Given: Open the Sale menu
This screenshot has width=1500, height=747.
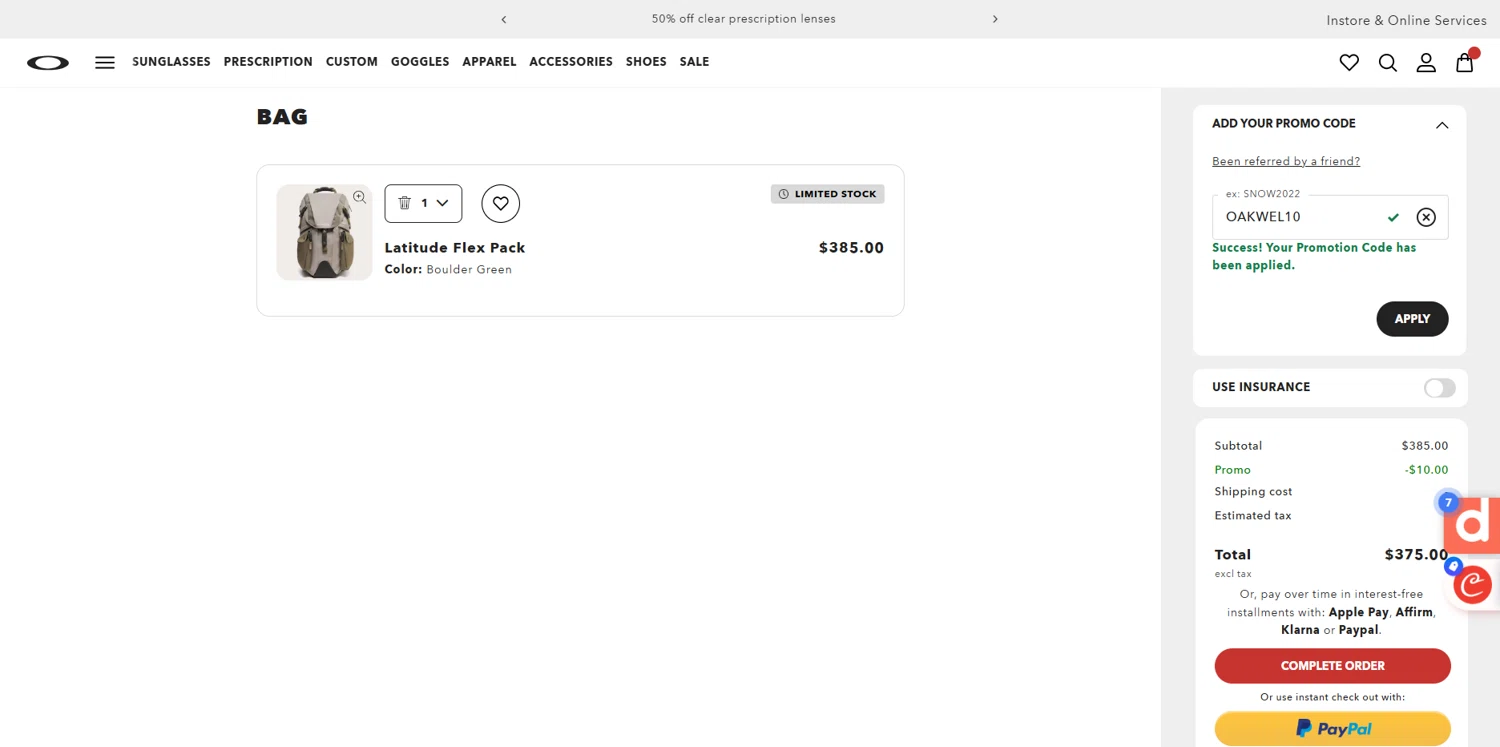Looking at the screenshot, I should tap(694, 62).
